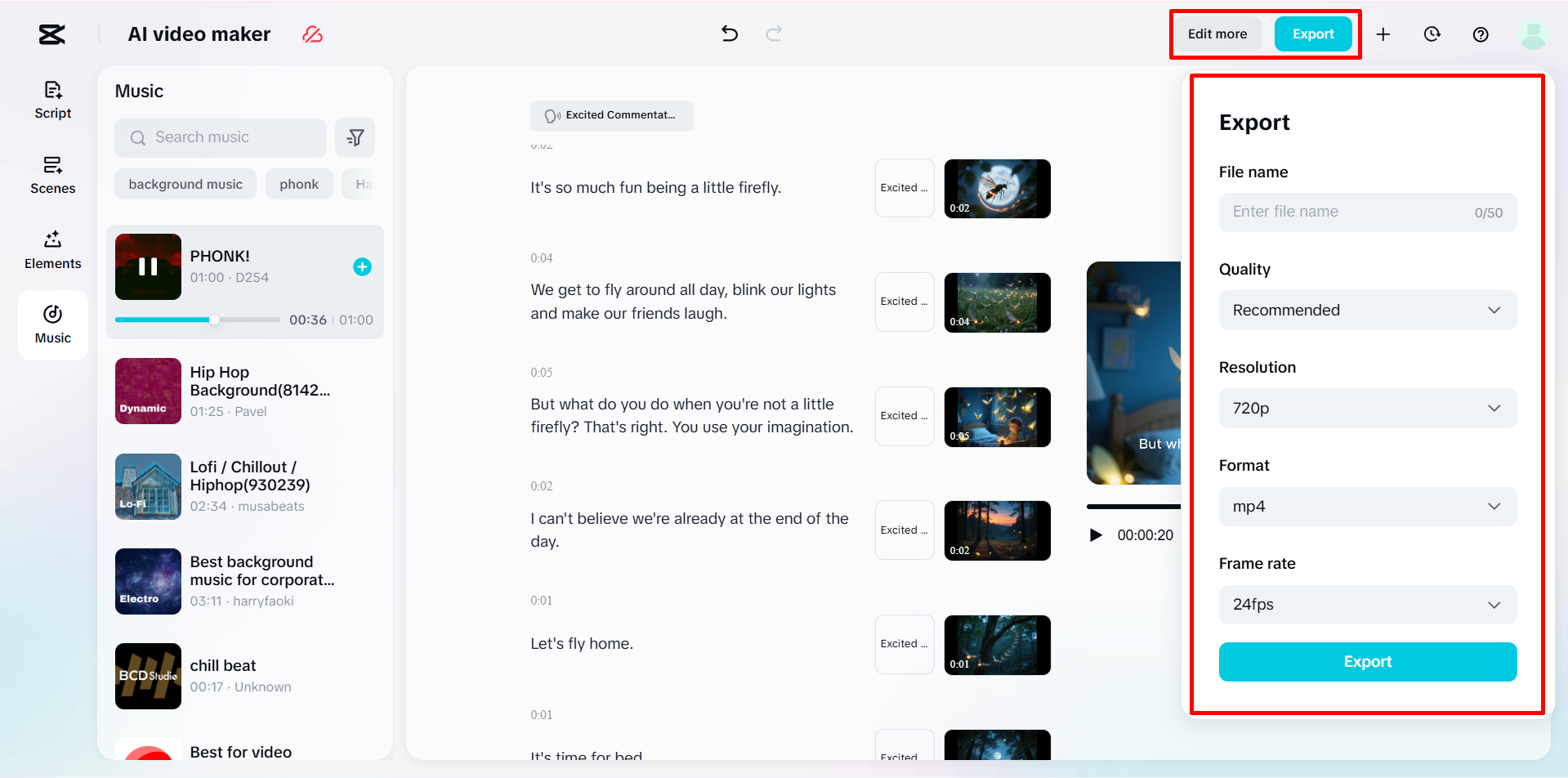This screenshot has height=778, width=1568.
Task: Click the file name input field
Action: click(x=1368, y=212)
